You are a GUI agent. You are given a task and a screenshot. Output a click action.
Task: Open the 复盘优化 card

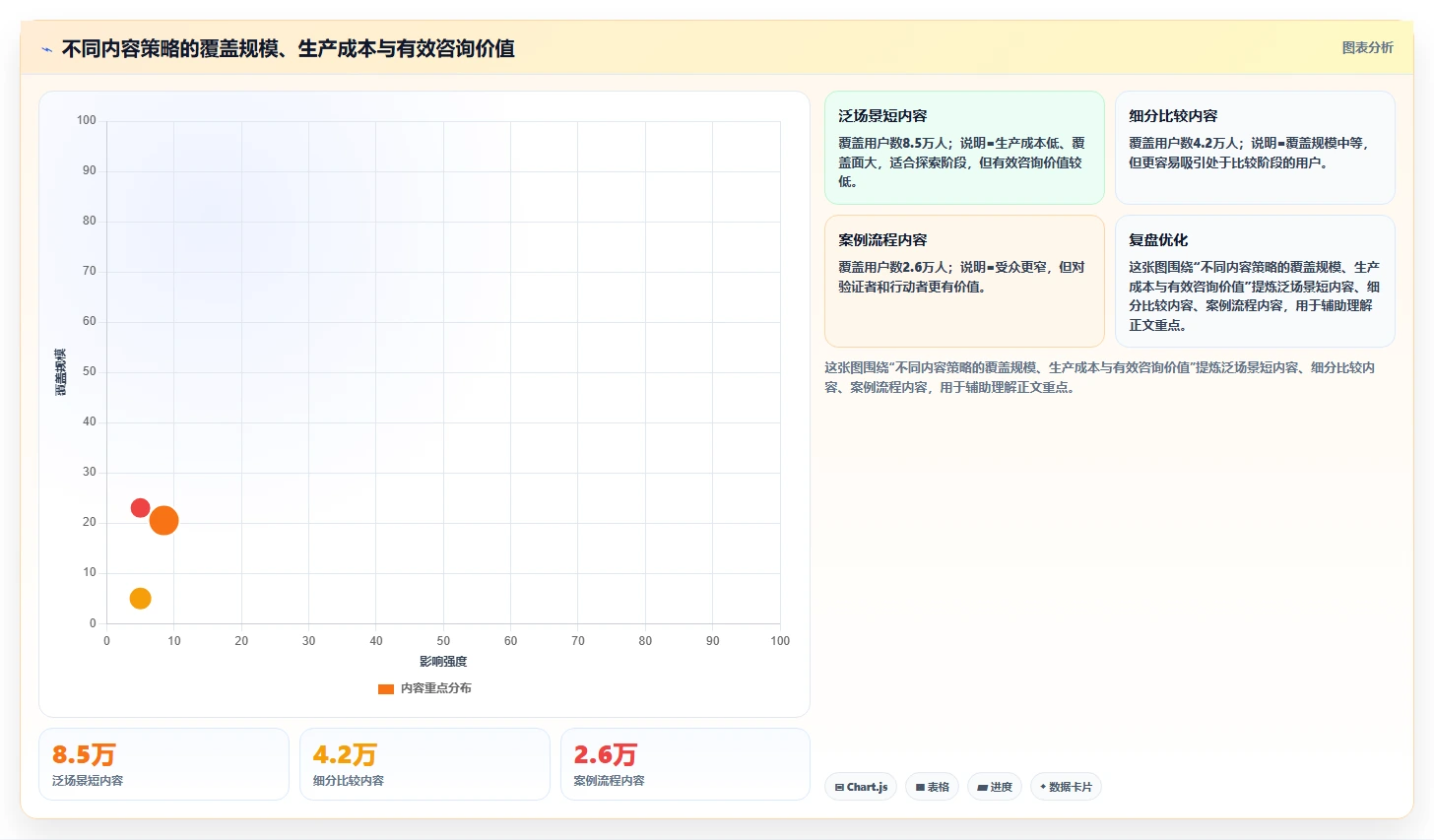tap(1255, 281)
